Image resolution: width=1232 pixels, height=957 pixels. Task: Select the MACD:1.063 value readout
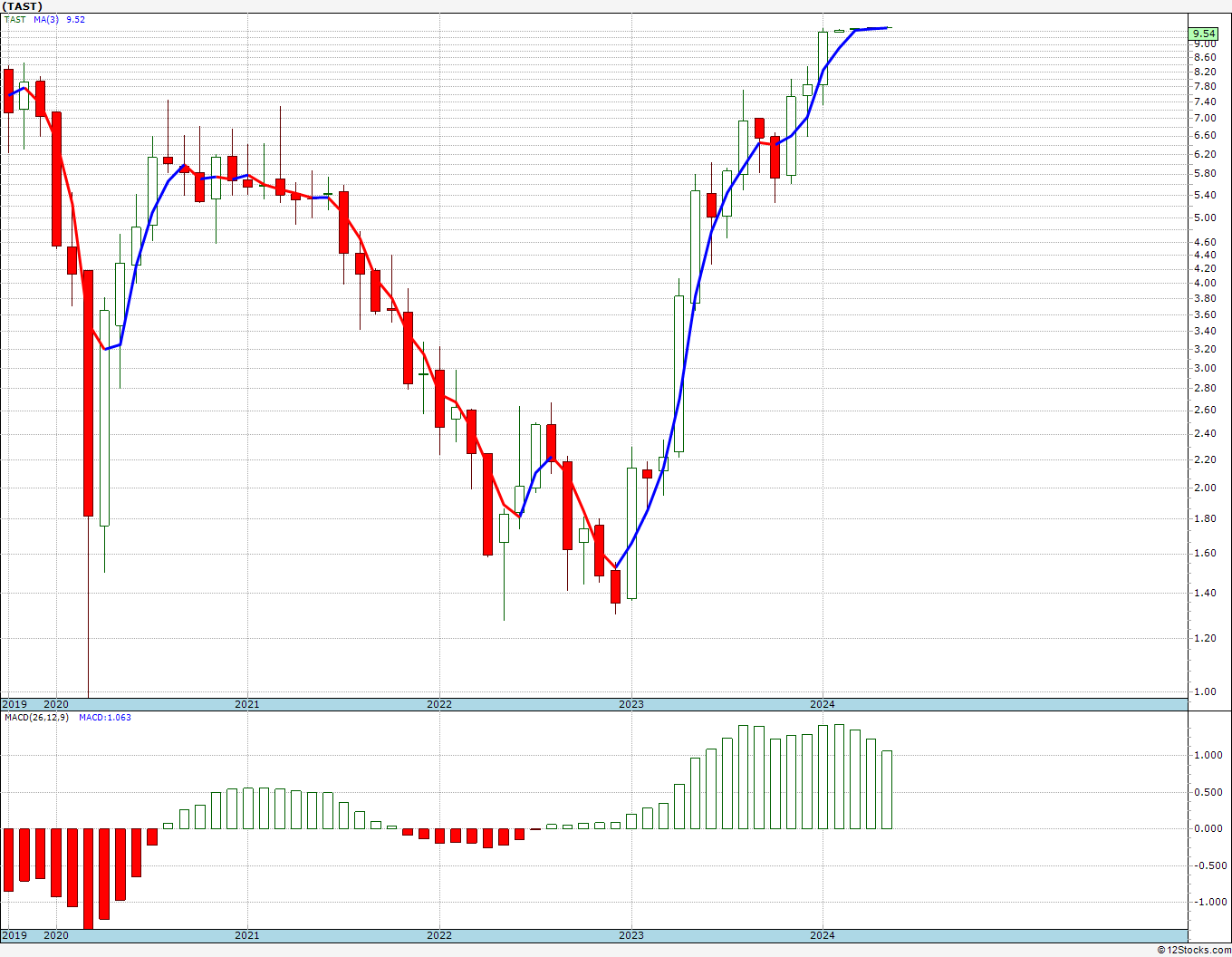105,717
